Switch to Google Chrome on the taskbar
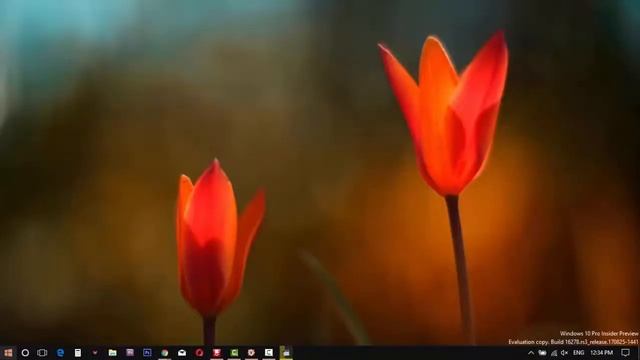The height and width of the screenshot is (360, 640). (164, 353)
